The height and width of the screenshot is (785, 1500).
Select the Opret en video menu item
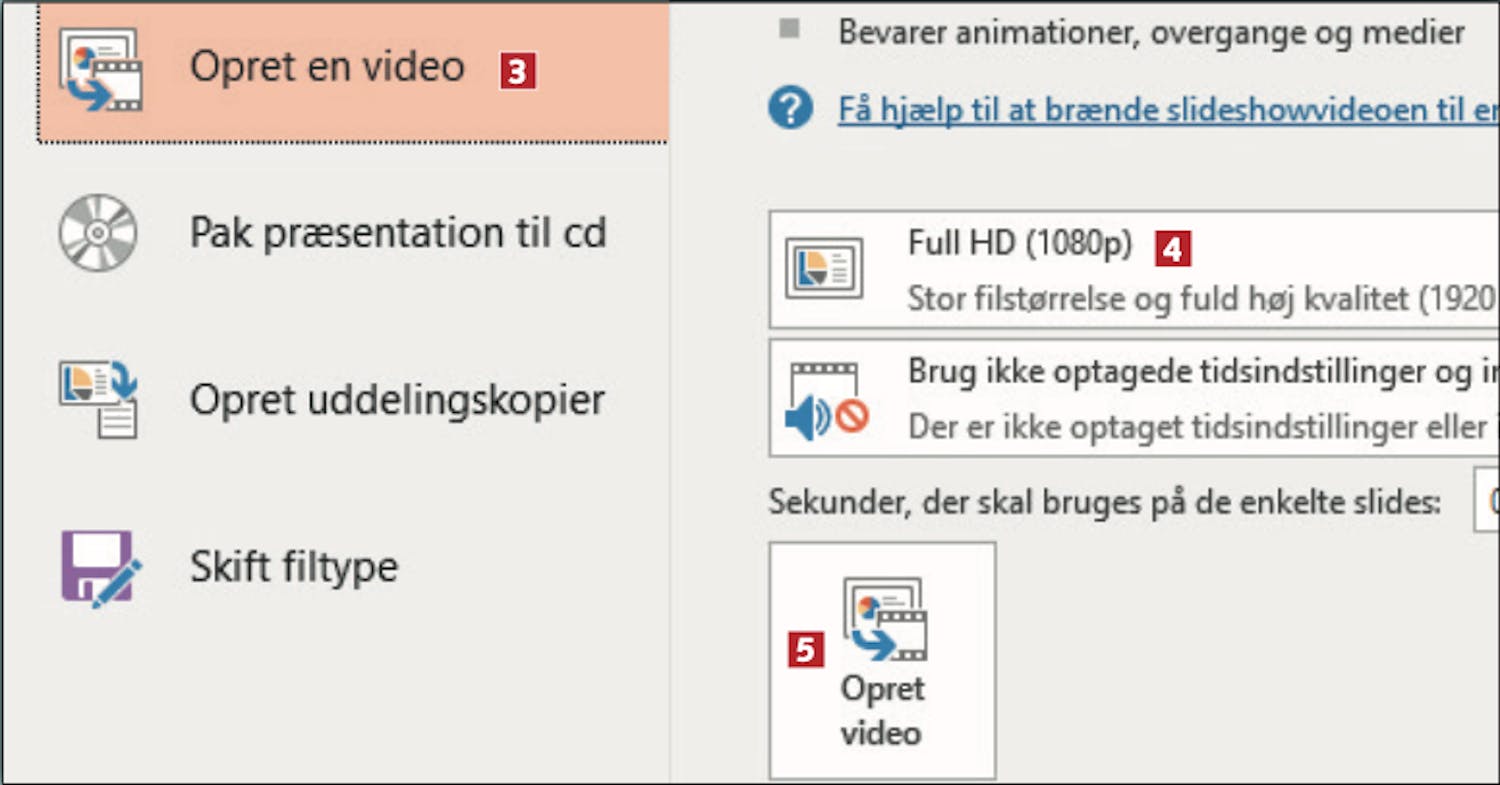[x=328, y=68]
